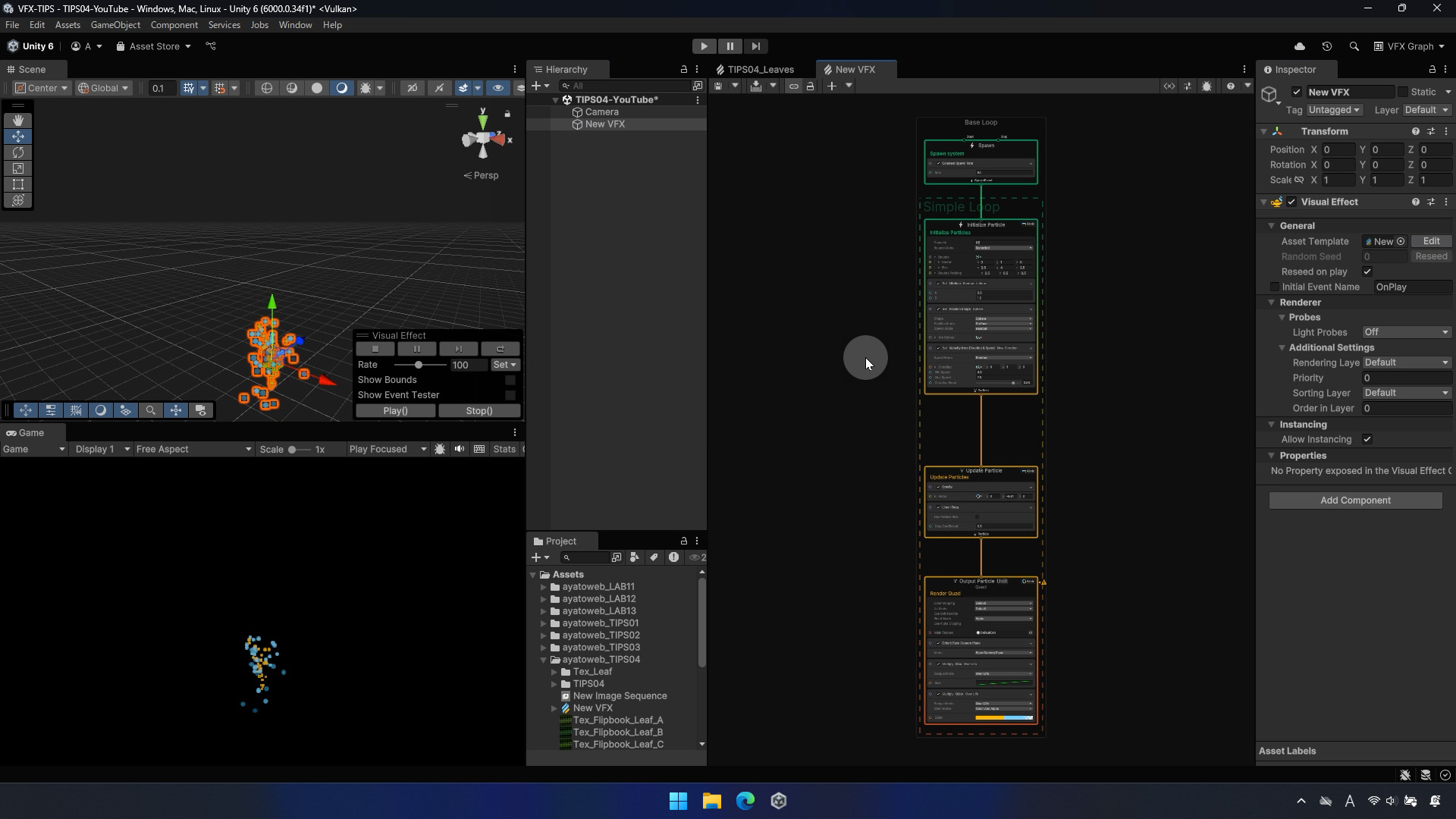Adjust the Visual Effect Rate slider
The height and width of the screenshot is (819, 1456).
(419, 365)
